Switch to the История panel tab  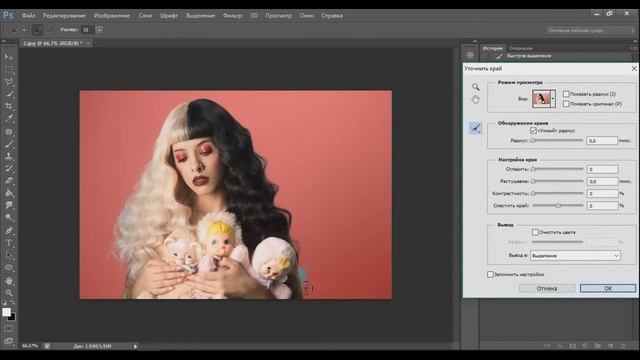point(493,48)
